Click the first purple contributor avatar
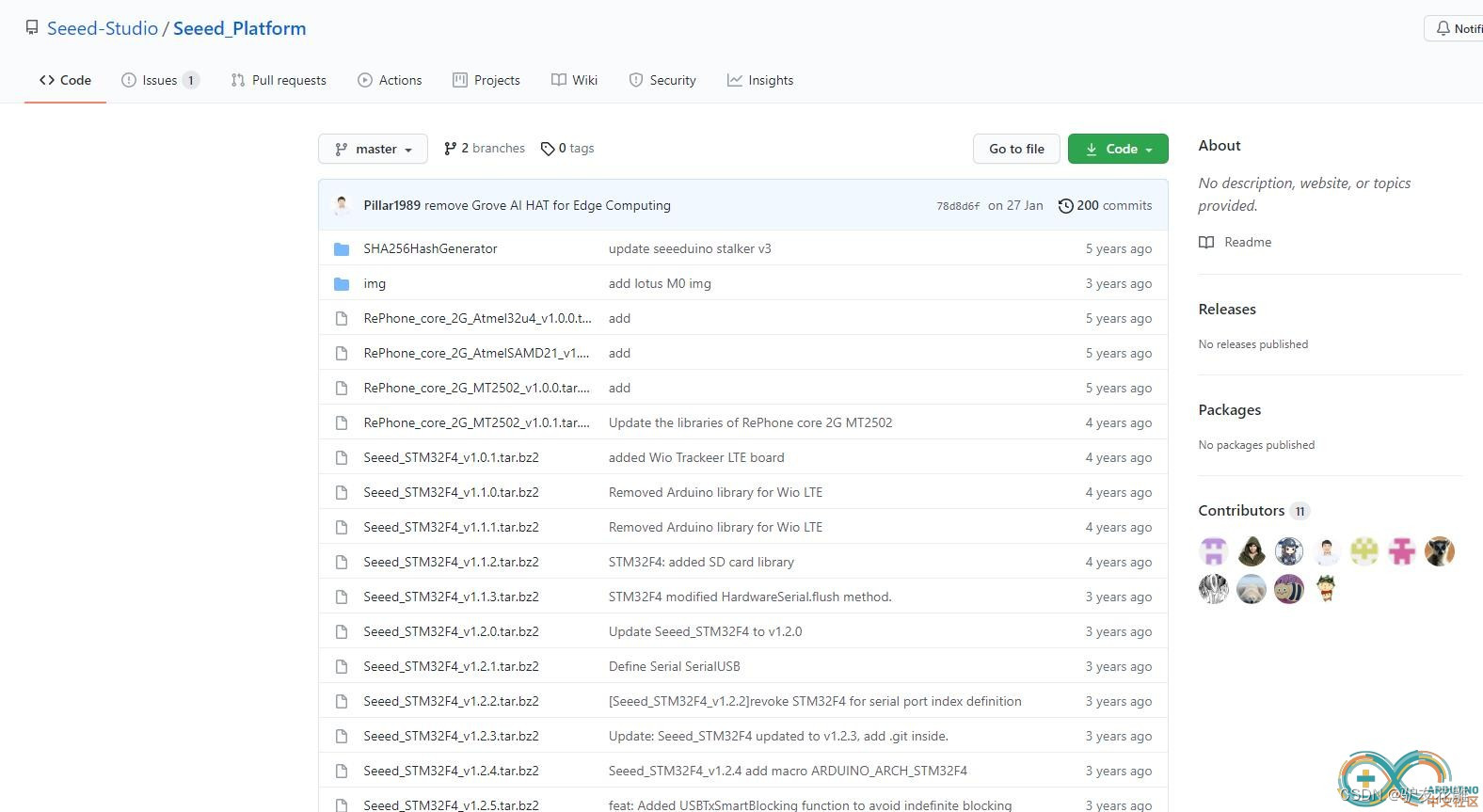1483x812 pixels. click(1214, 551)
